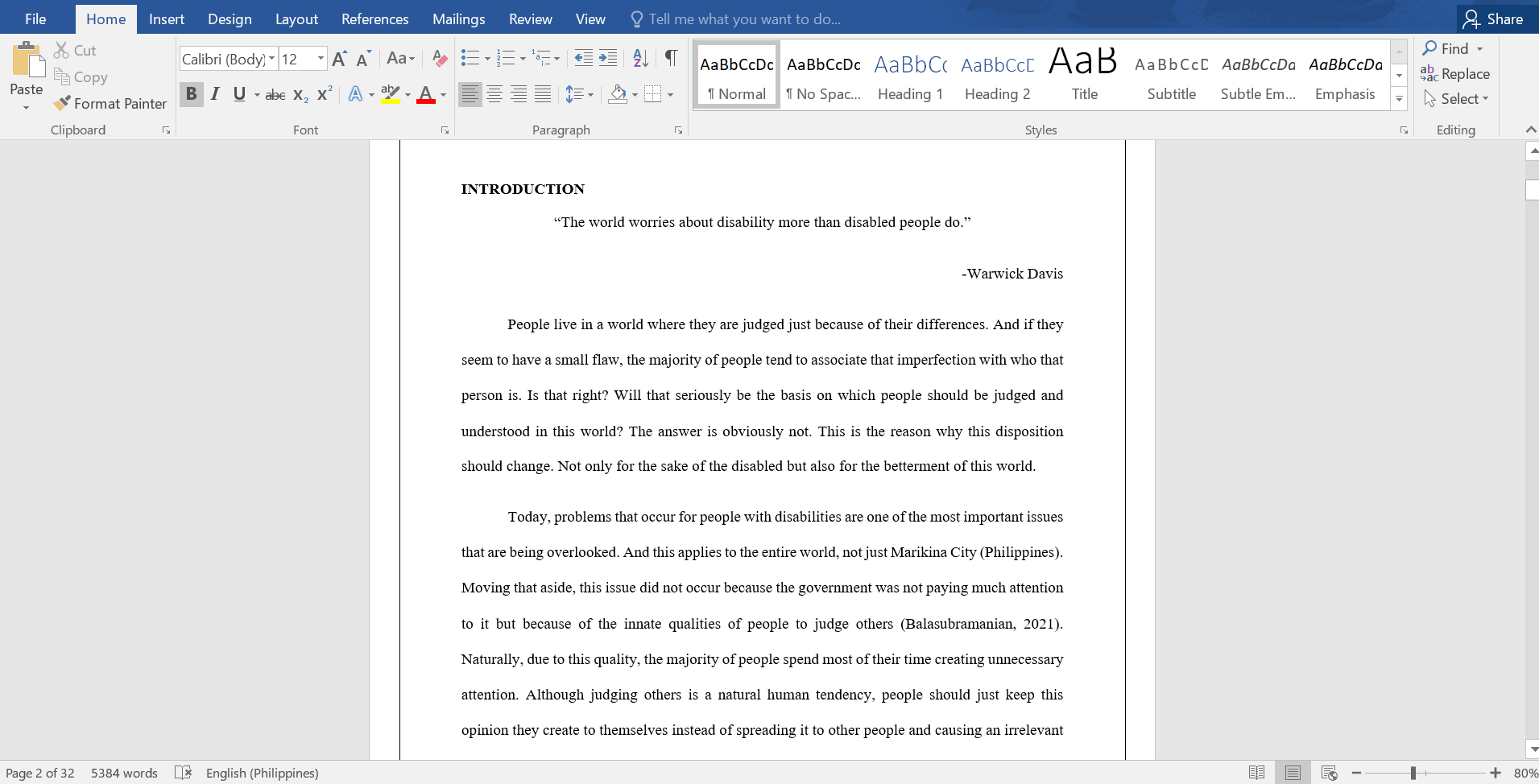
Task: Apply the Heading 1 style
Action: click(x=910, y=75)
